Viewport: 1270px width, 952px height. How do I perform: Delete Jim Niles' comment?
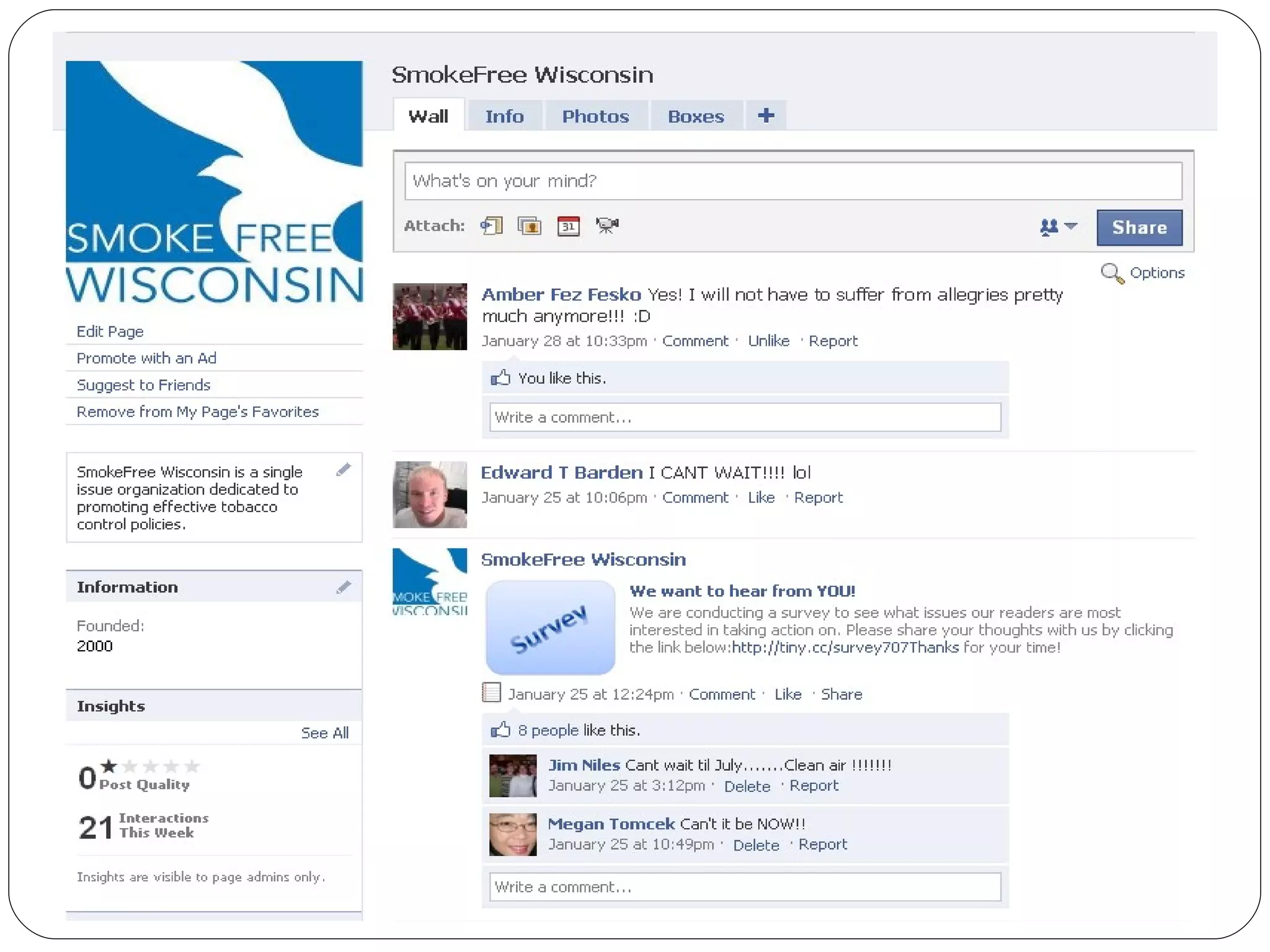(x=747, y=787)
